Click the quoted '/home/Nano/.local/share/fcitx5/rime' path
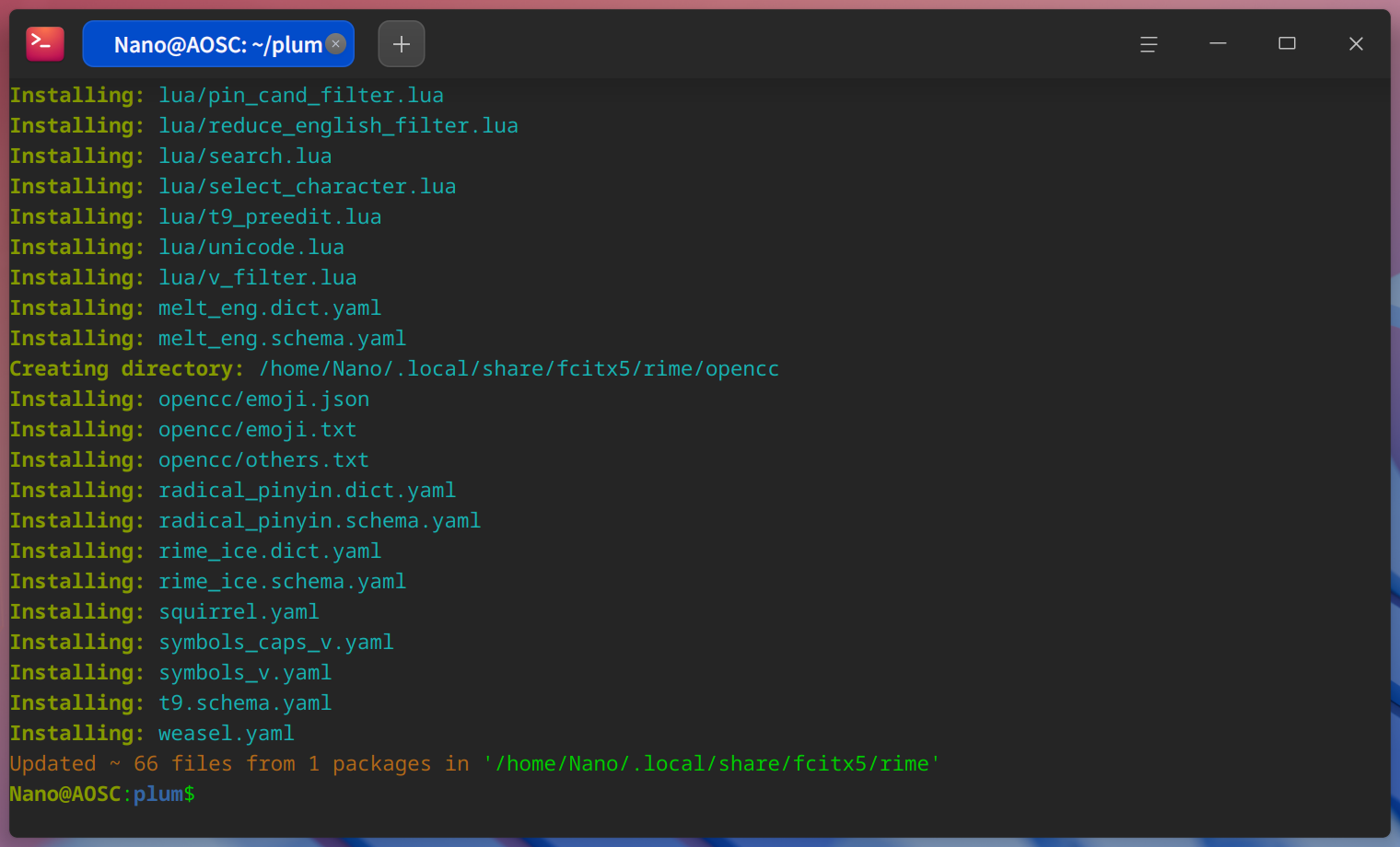The height and width of the screenshot is (847, 1400). pos(711,764)
